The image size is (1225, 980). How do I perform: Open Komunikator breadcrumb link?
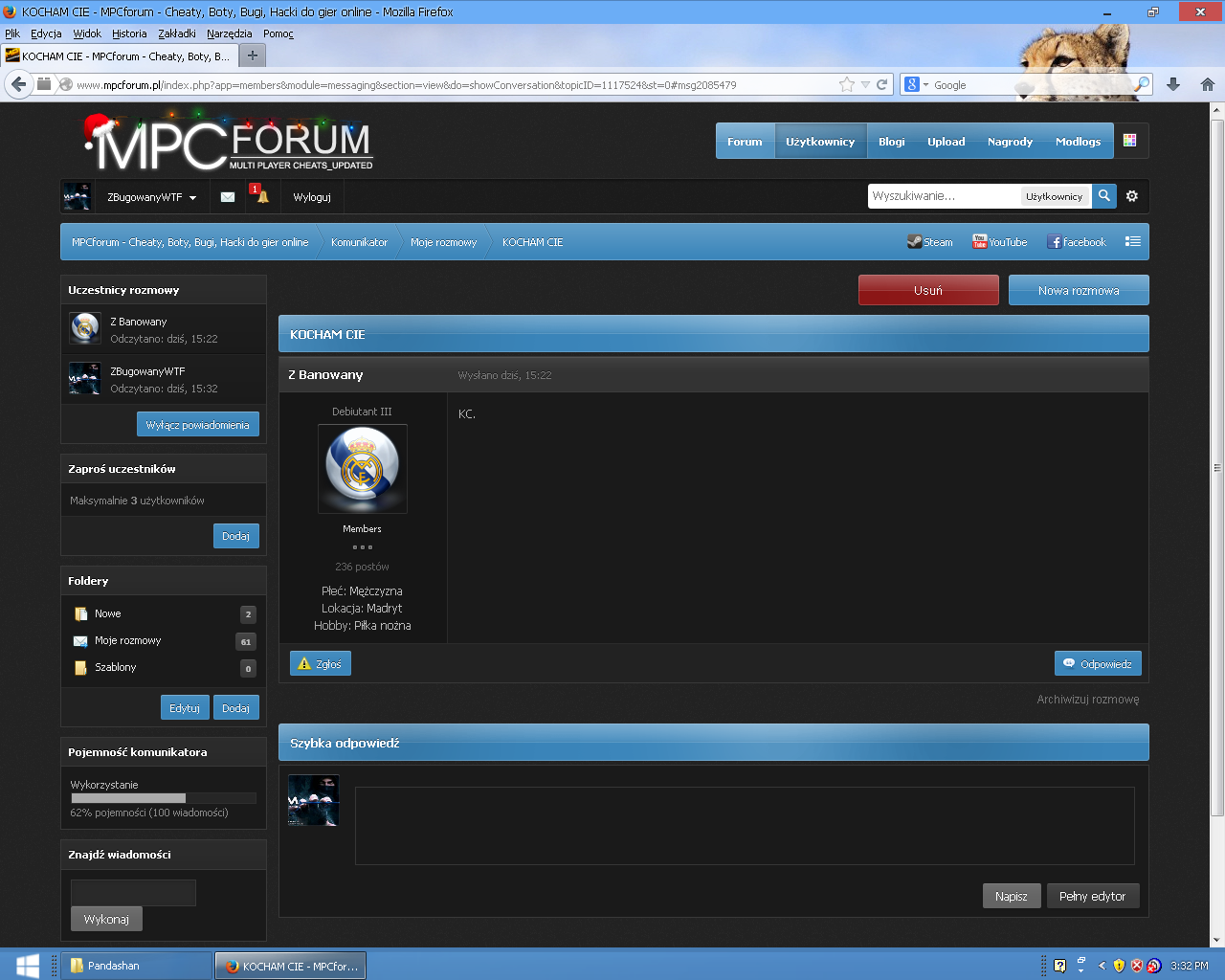[x=359, y=242]
